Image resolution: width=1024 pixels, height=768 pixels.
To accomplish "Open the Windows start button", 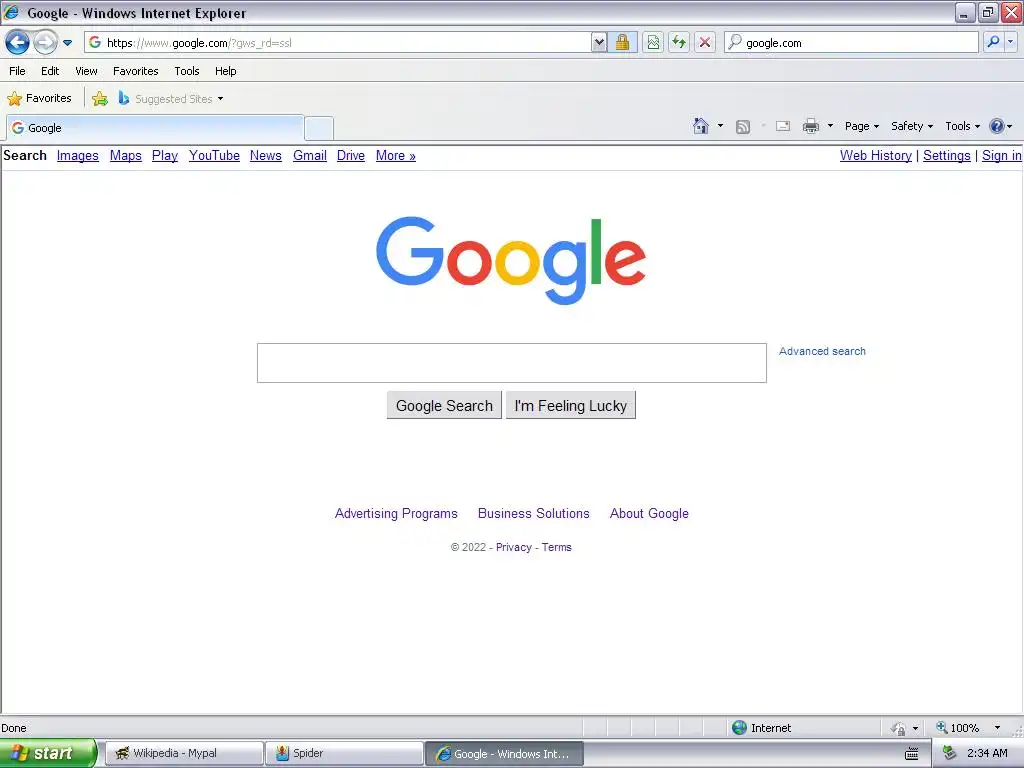I will [x=48, y=753].
